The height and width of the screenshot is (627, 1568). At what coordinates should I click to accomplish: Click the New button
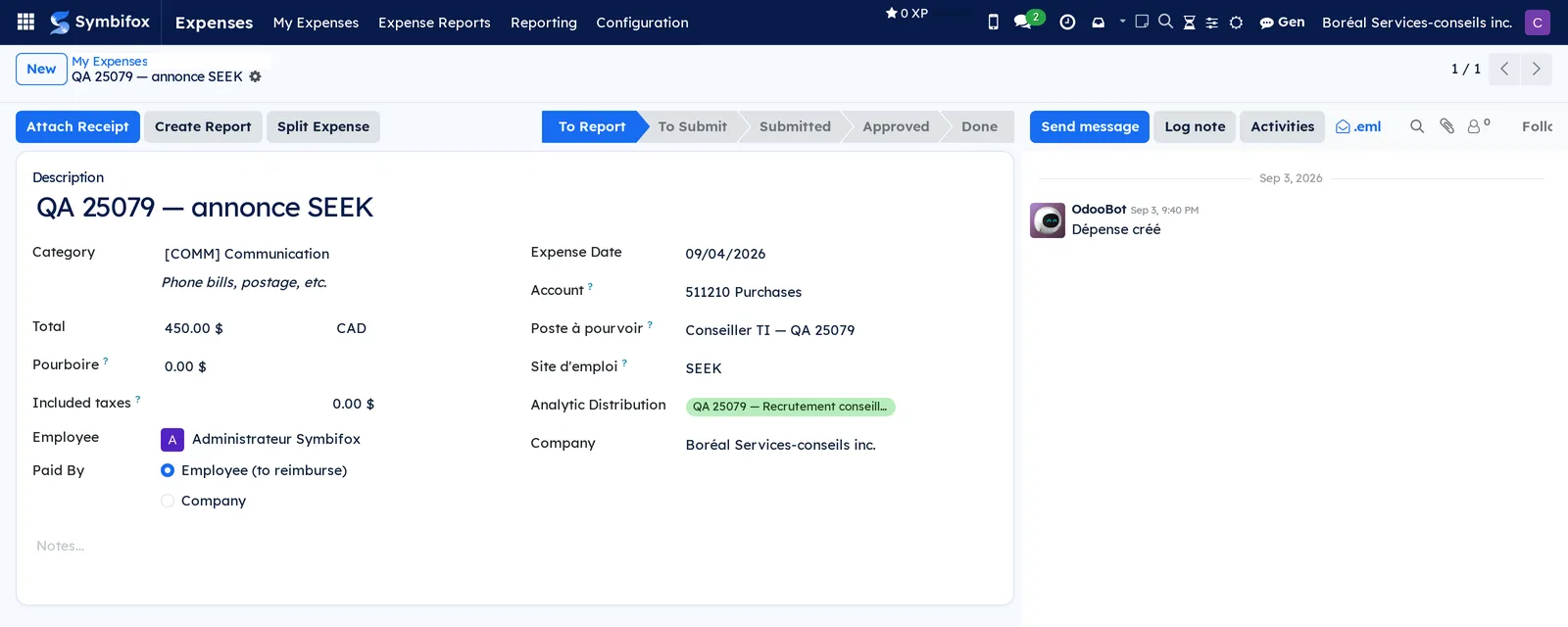41,69
